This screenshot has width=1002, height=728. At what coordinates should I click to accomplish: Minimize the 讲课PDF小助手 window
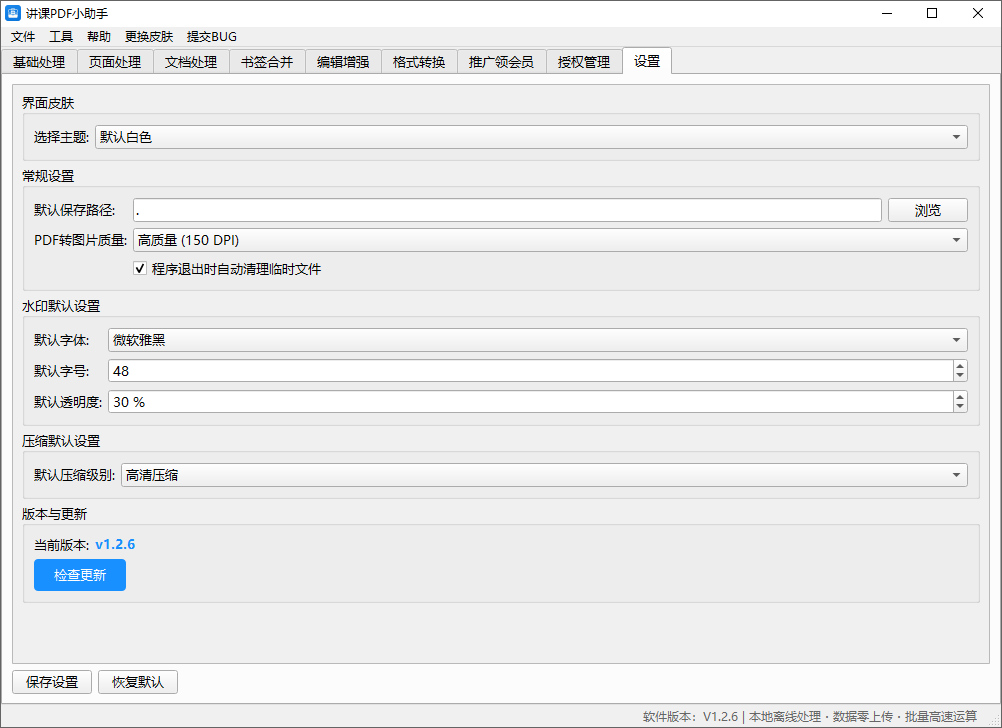886,13
